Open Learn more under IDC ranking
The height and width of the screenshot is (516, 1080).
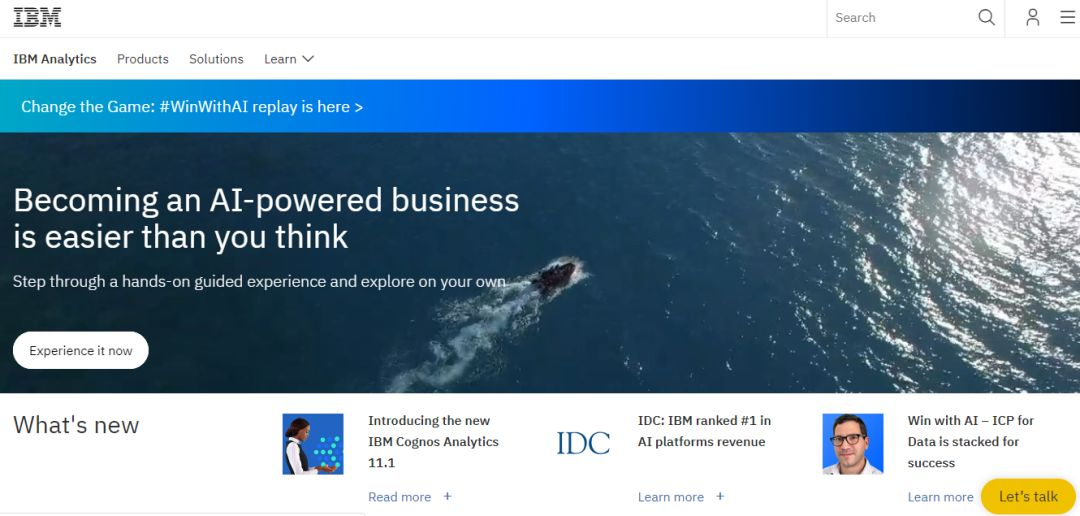(x=671, y=497)
